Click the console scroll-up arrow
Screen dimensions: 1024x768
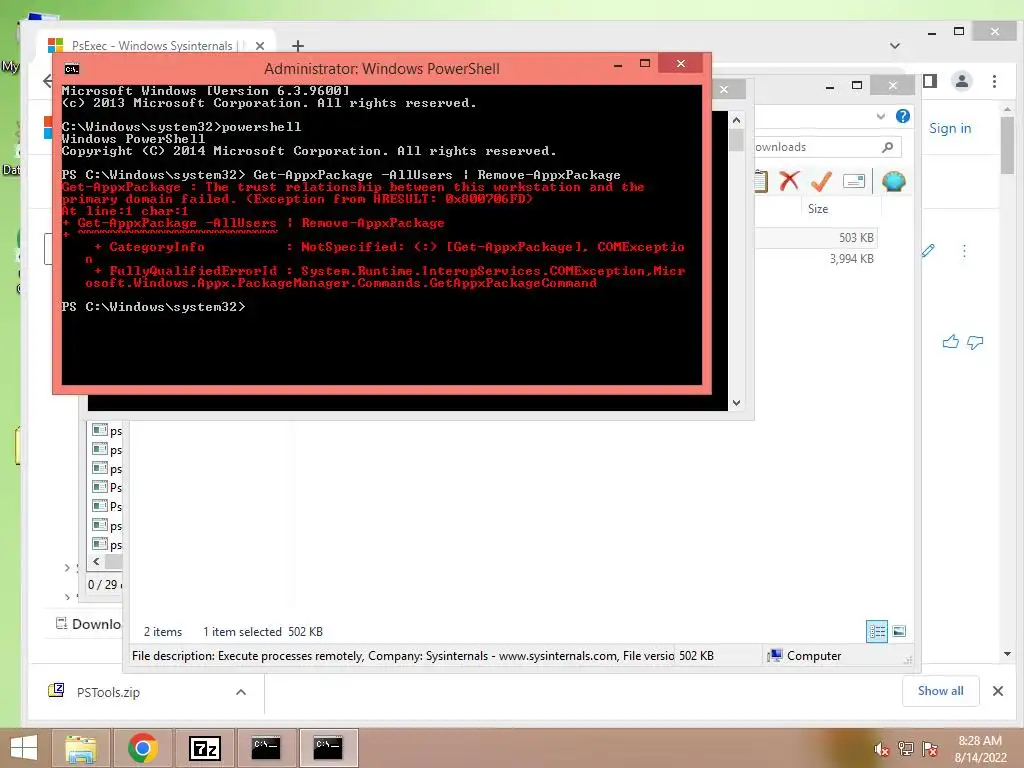pos(736,120)
